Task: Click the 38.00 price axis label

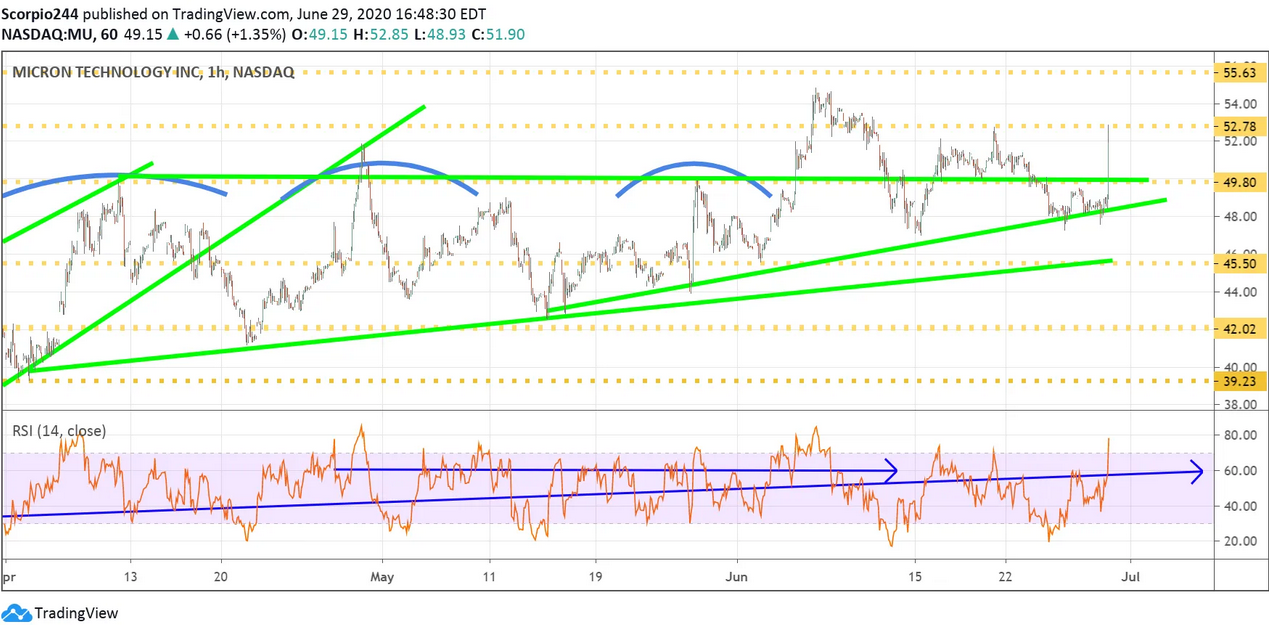Action: pyautogui.click(x=1239, y=404)
